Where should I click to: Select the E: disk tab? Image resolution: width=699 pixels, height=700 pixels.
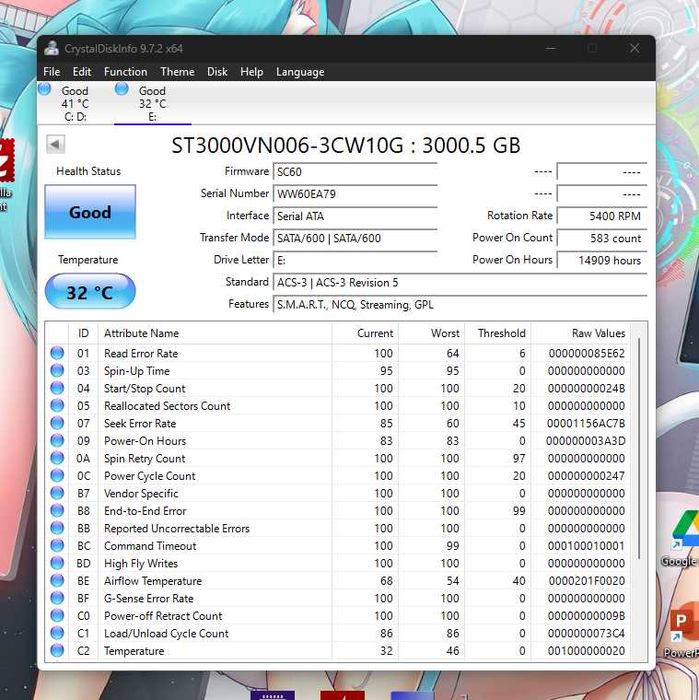(153, 103)
